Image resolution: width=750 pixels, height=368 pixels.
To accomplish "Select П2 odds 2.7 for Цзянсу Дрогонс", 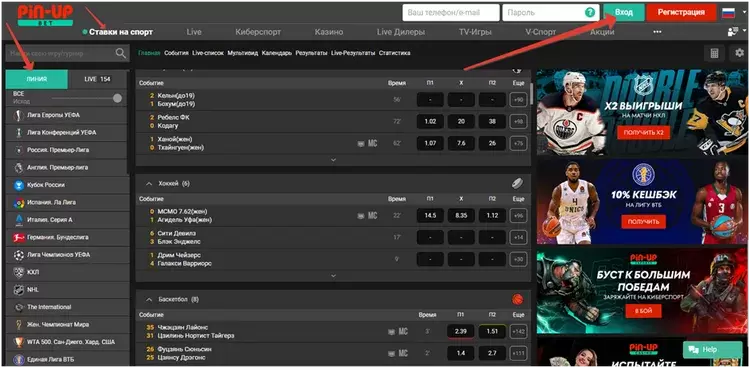I will [492, 353].
